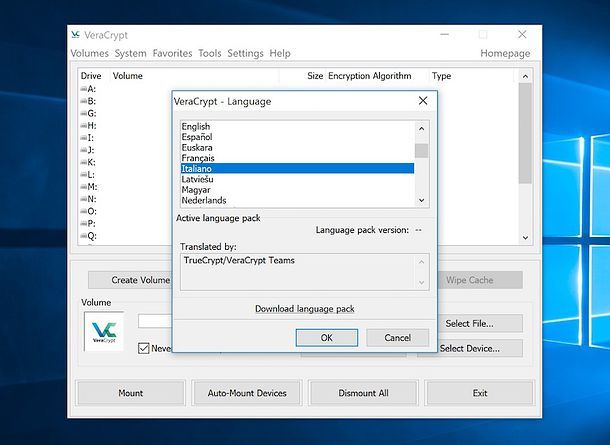Image resolution: width=610 pixels, height=445 pixels.
Task: Cancel the Language dialog
Action: point(398,338)
